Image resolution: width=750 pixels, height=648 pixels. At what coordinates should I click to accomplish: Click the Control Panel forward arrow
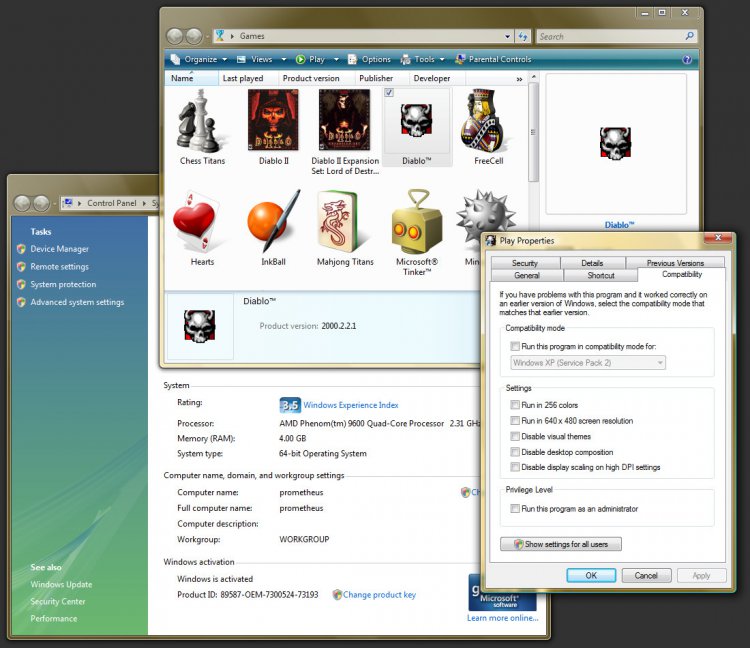[41, 203]
